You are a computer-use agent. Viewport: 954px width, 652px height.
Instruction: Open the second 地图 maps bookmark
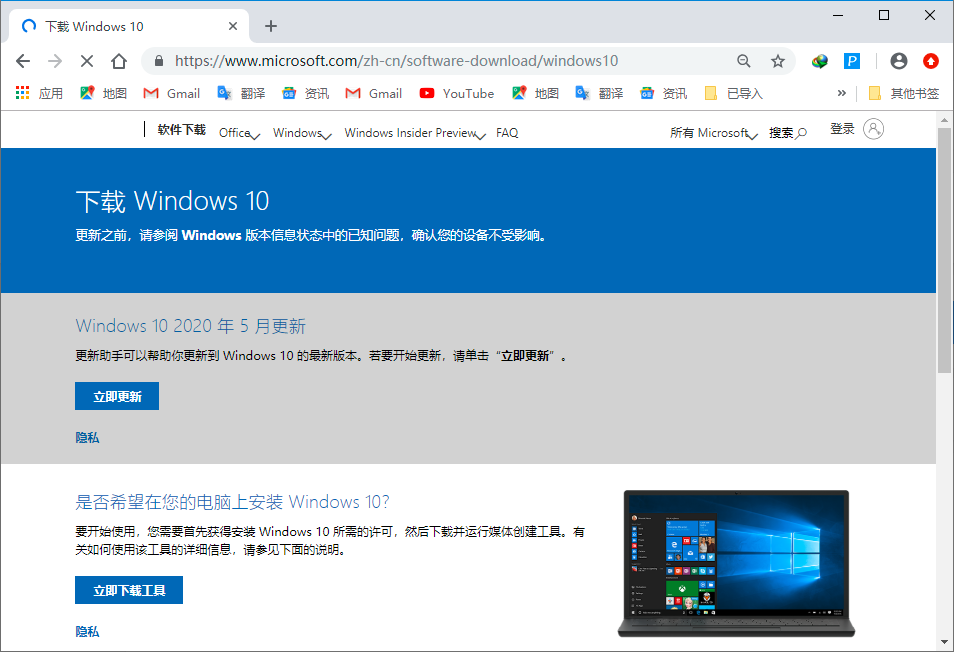click(535, 93)
